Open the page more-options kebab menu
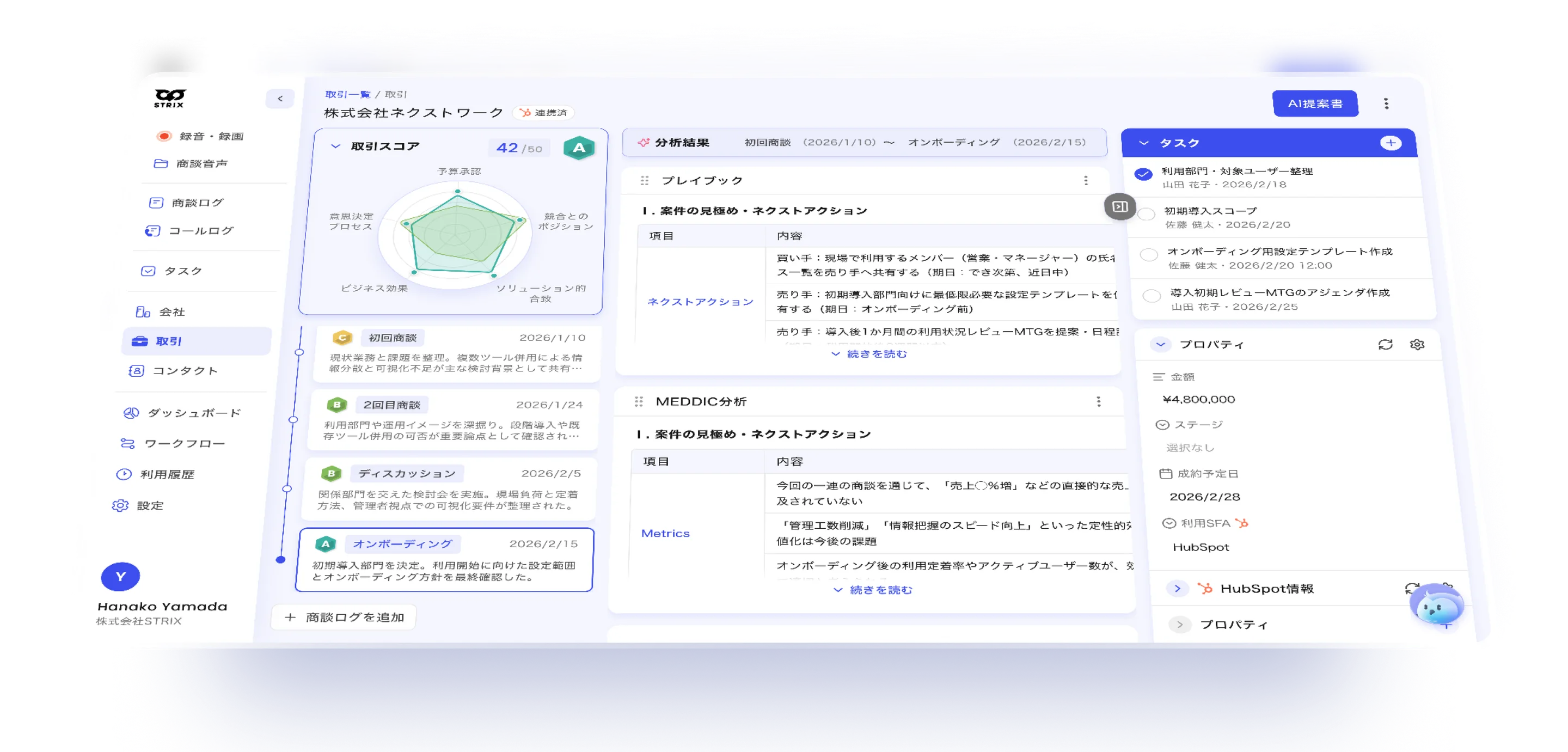 (1387, 103)
